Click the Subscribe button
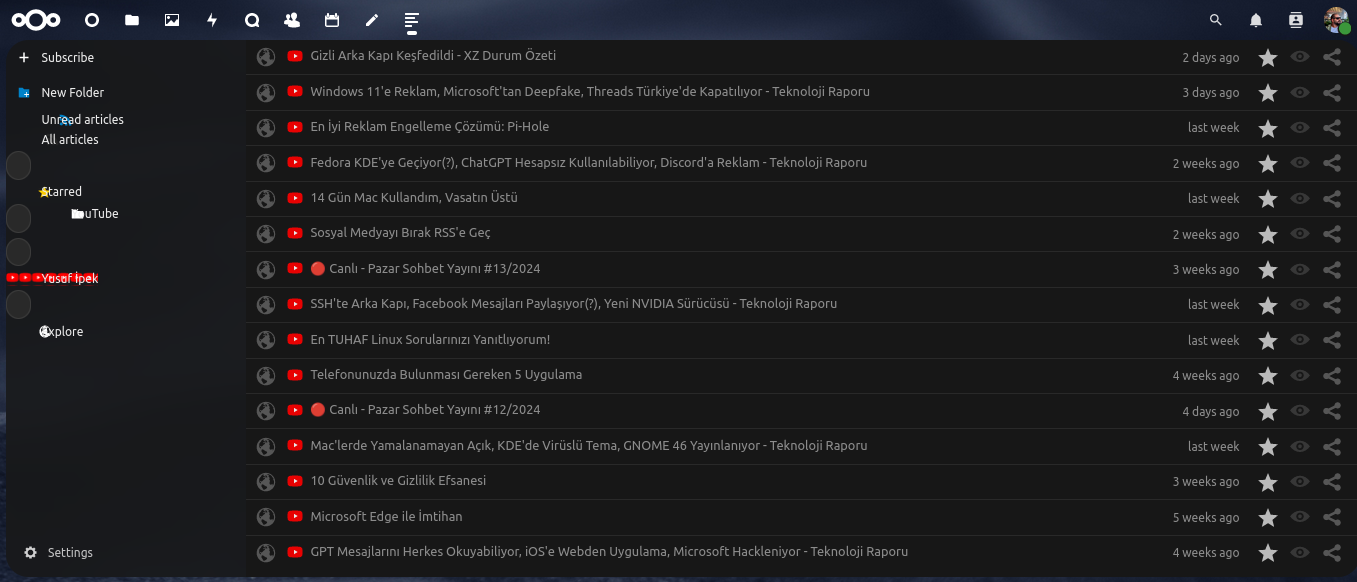Screen dimensions: 1357x582 tap(67, 58)
